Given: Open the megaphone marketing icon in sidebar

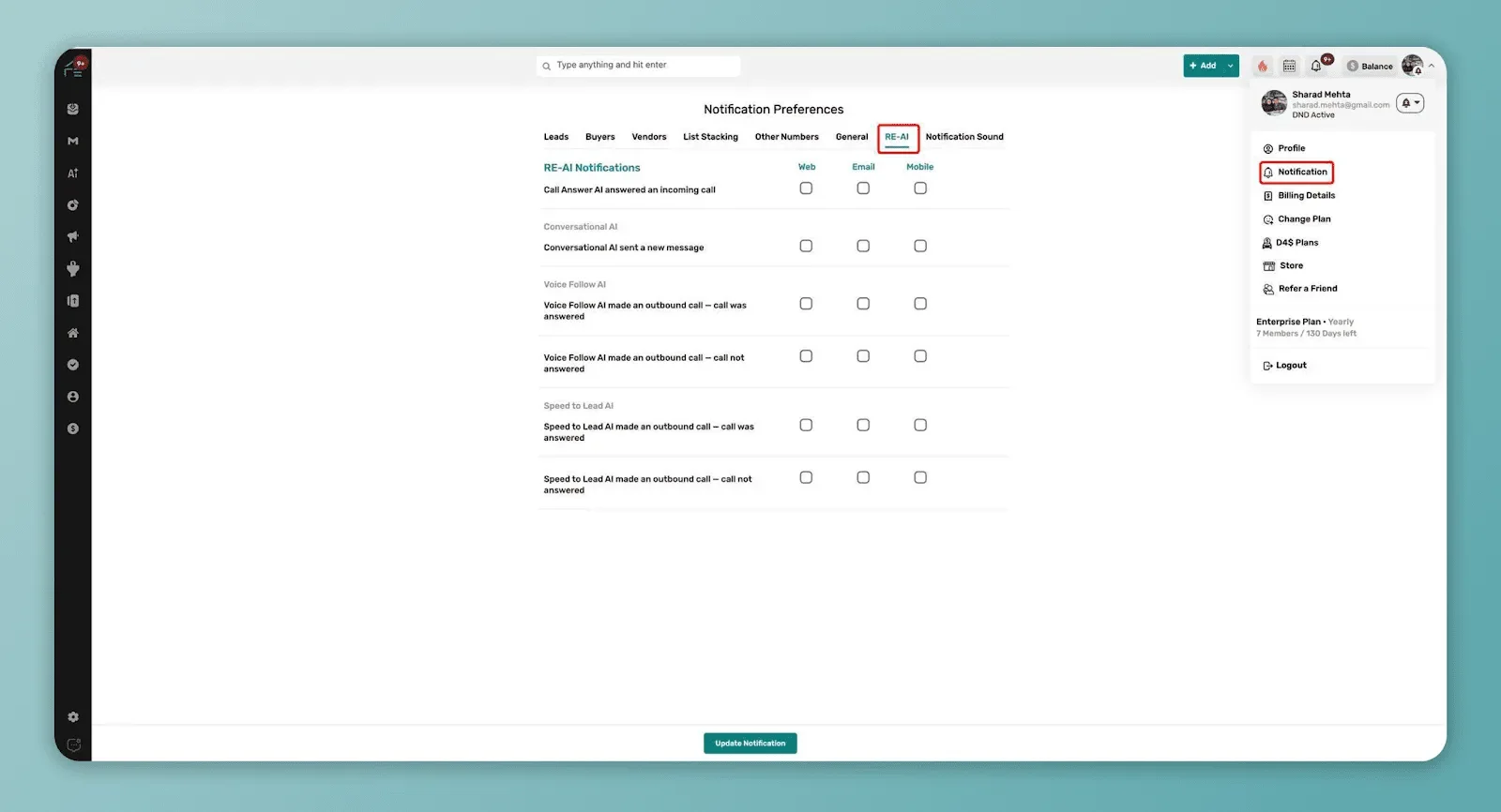Looking at the screenshot, I should tap(73, 236).
